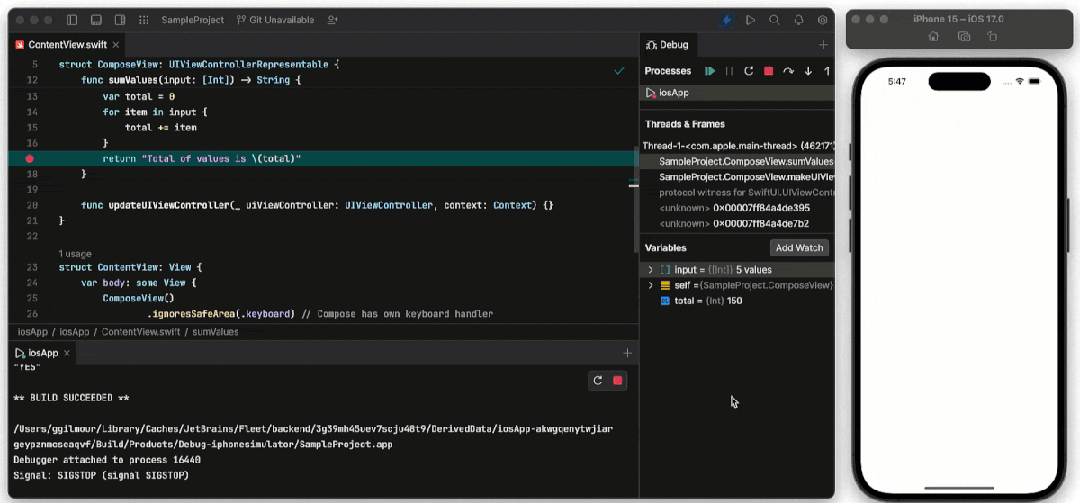Stop the debug session in Processes toolbar

(x=769, y=71)
